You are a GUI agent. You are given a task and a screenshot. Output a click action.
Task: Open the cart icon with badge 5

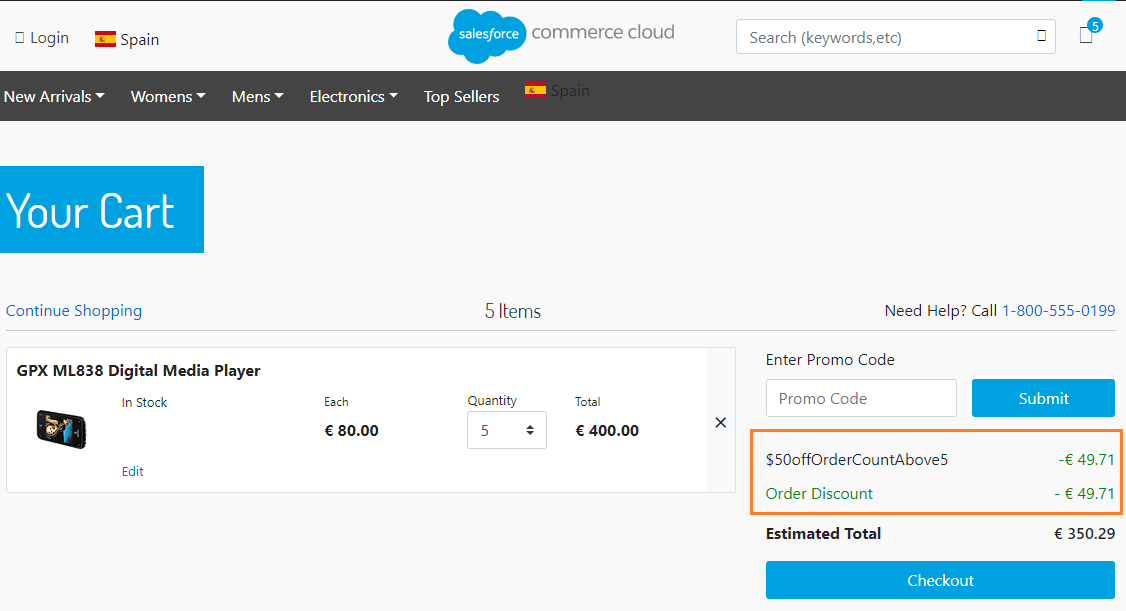pos(1086,35)
